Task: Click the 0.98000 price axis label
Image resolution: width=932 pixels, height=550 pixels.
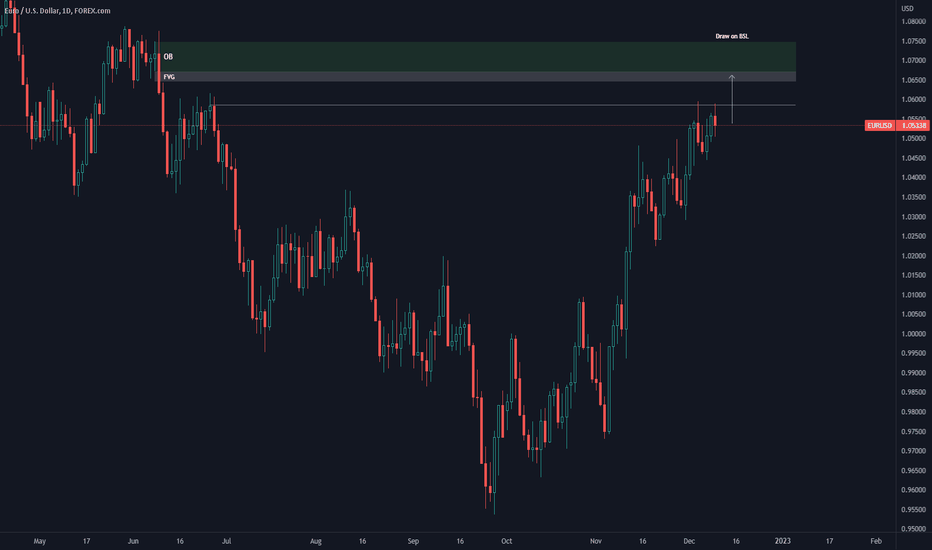Action: (914, 412)
